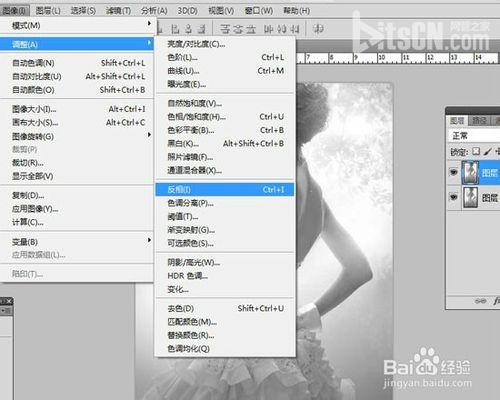Open the 正常 blend mode dropdown
Image resolution: width=500 pixels, height=400 pixels.
coord(474,136)
